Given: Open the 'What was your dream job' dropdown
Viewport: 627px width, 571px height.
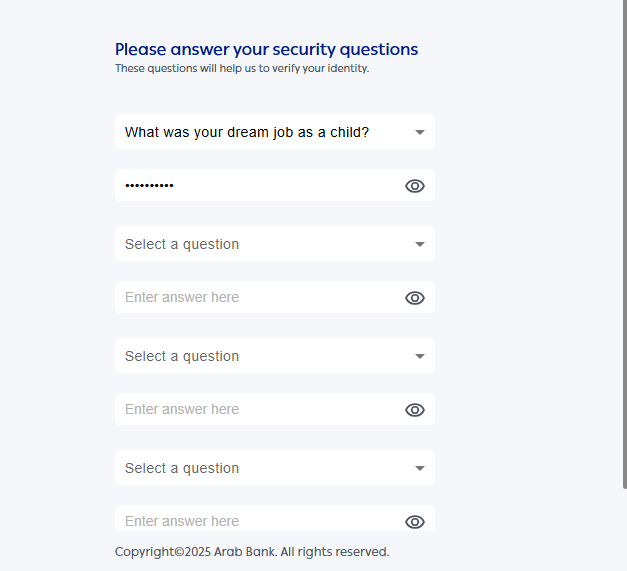Looking at the screenshot, I should tap(260, 132).
